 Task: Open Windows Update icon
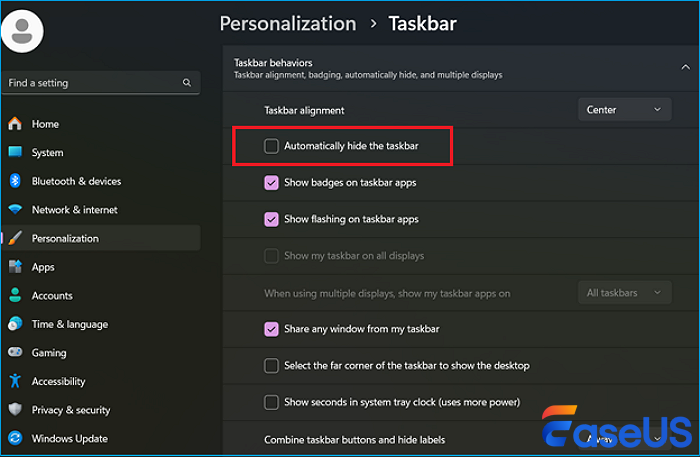[15, 439]
